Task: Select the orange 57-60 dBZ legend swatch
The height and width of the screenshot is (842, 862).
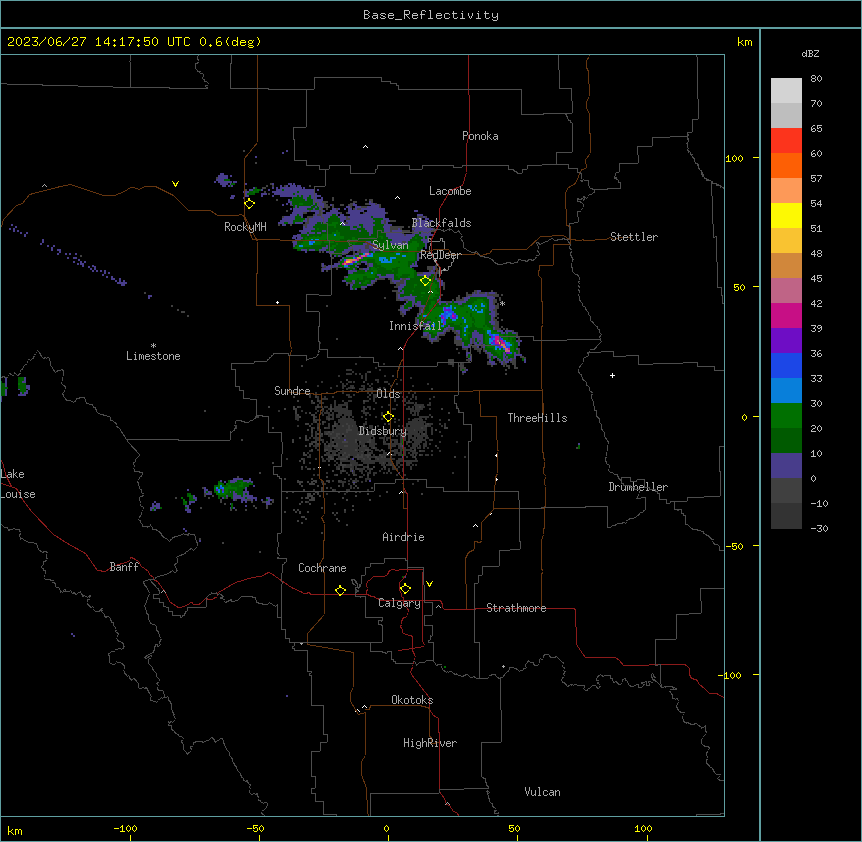Action: click(x=786, y=165)
